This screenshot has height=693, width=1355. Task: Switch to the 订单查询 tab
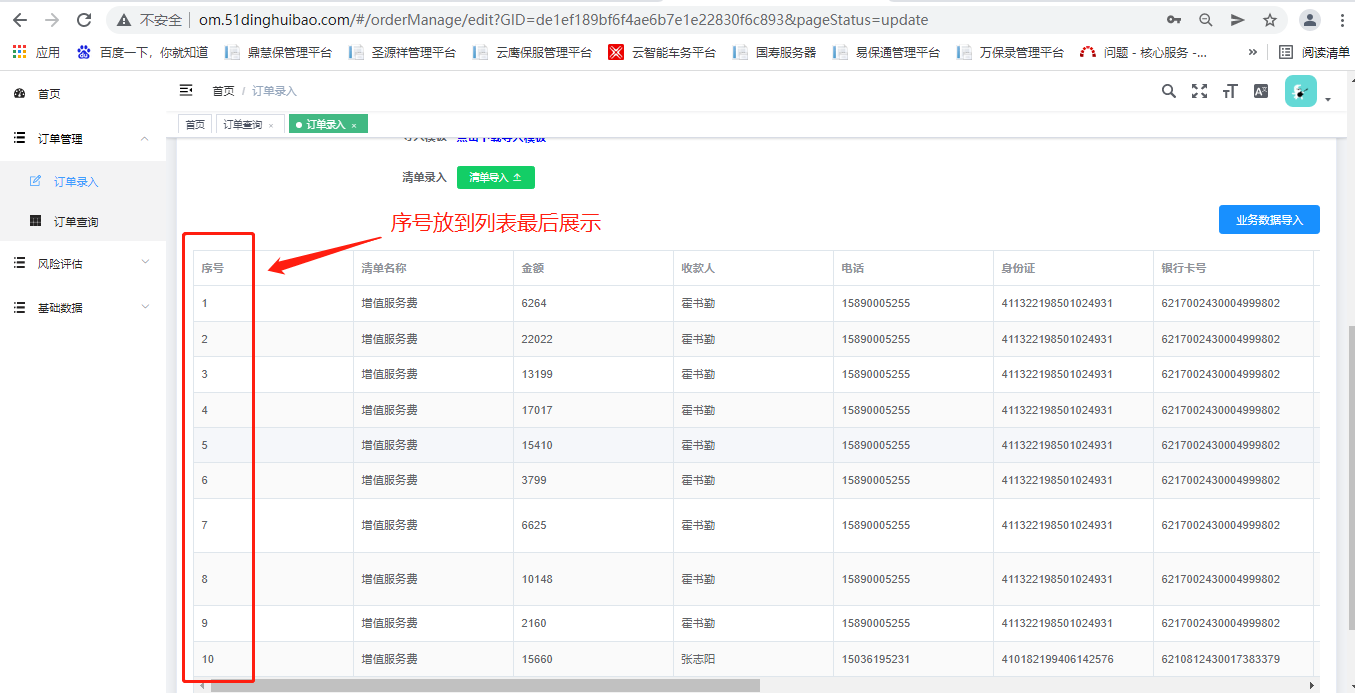point(242,125)
